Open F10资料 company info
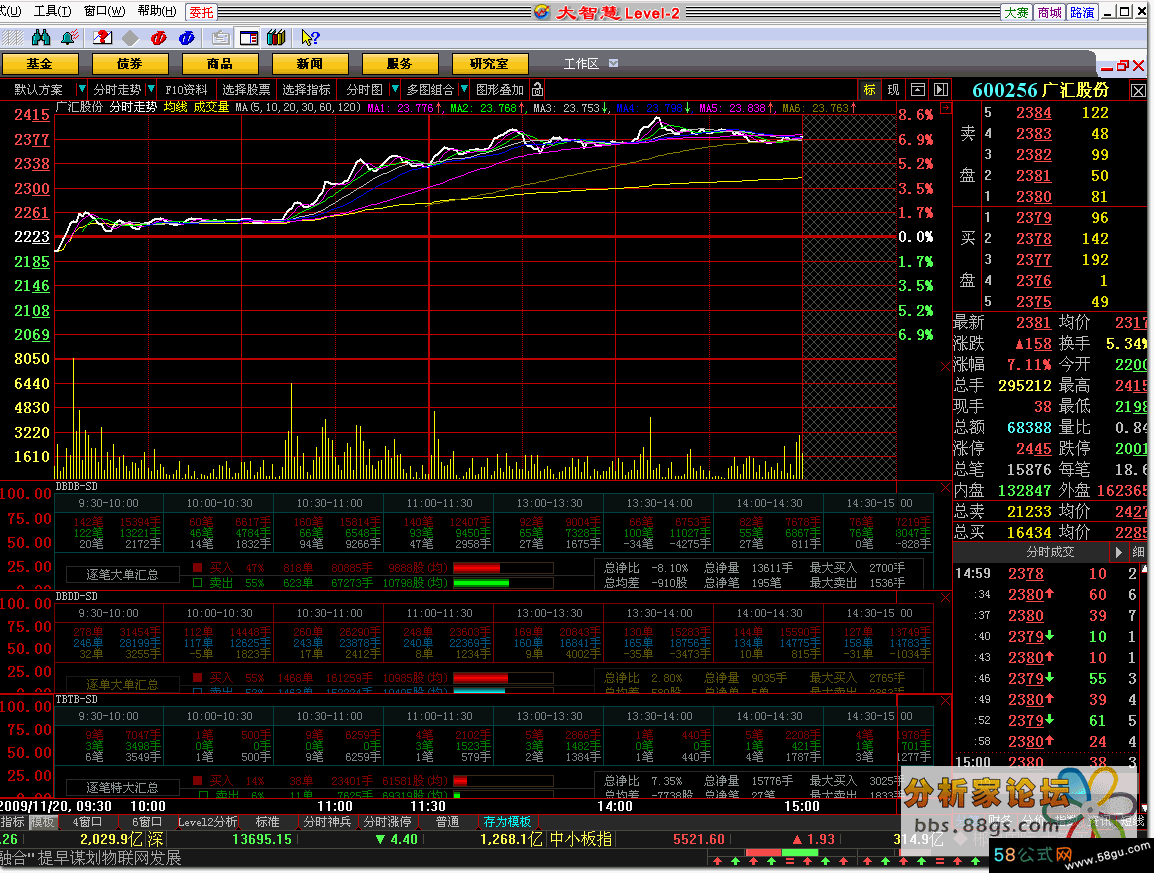 click(186, 89)
